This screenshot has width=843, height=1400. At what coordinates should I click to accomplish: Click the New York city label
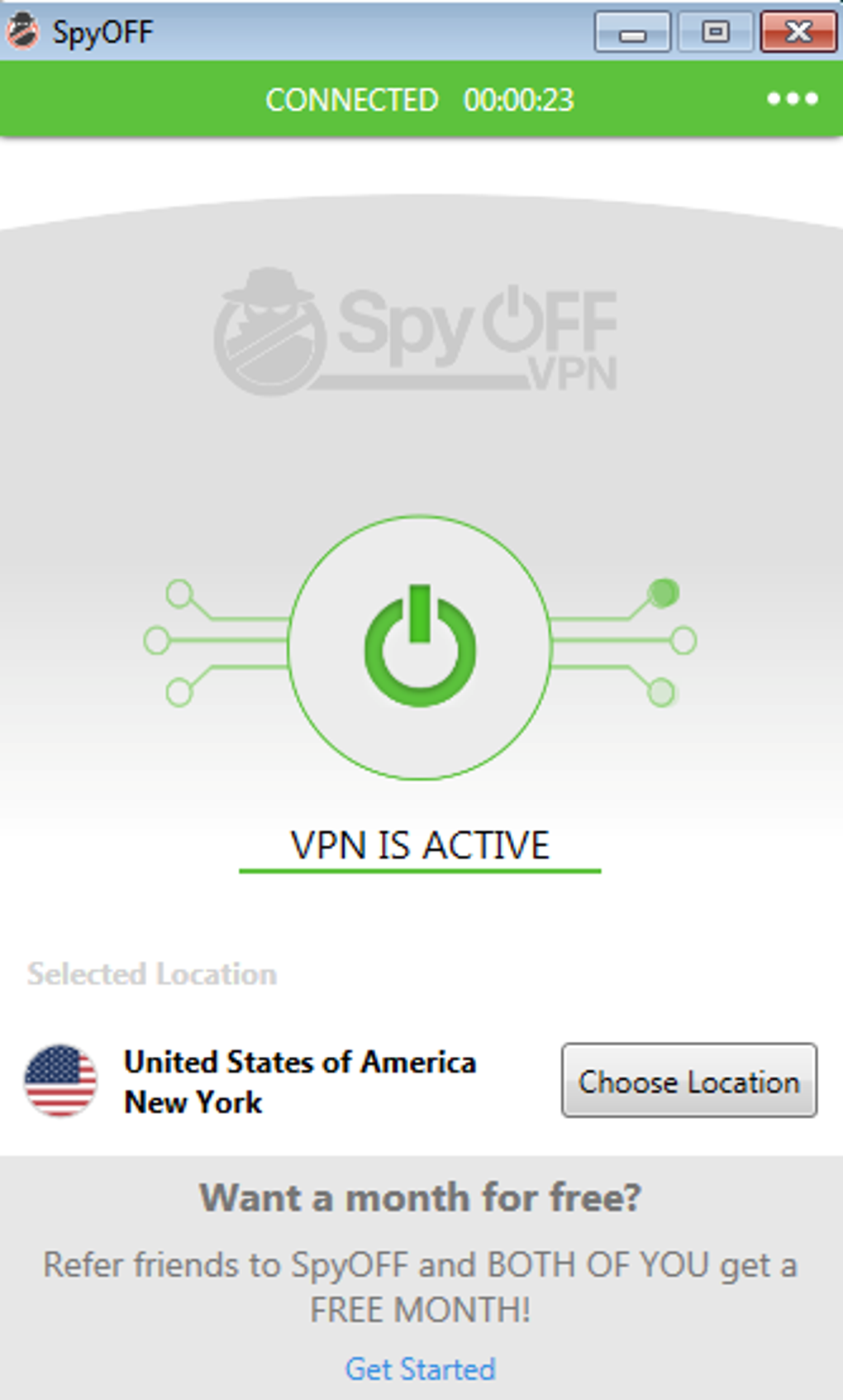coord(193,1102)
